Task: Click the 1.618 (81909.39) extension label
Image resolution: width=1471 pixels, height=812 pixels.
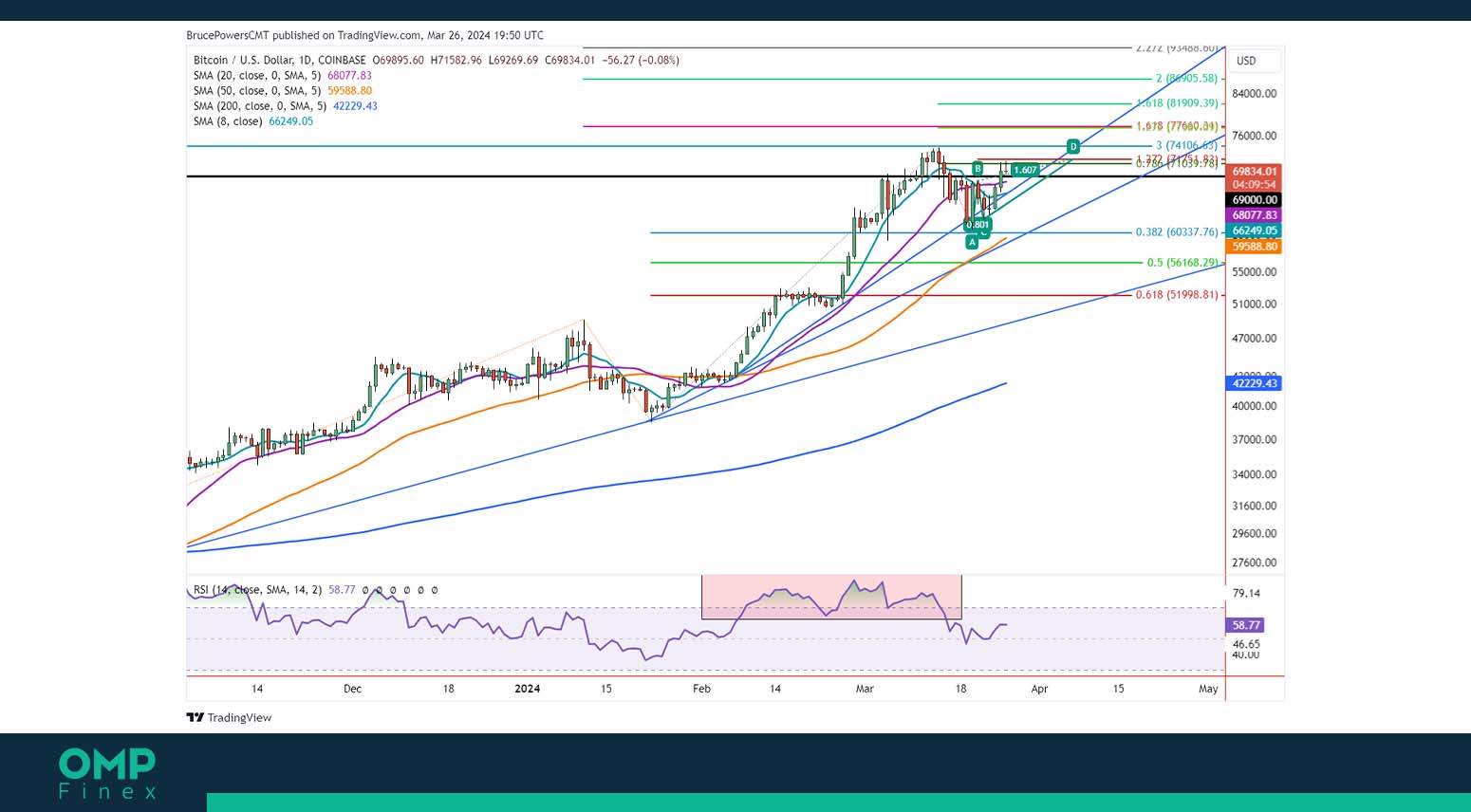Action: 1177,103
